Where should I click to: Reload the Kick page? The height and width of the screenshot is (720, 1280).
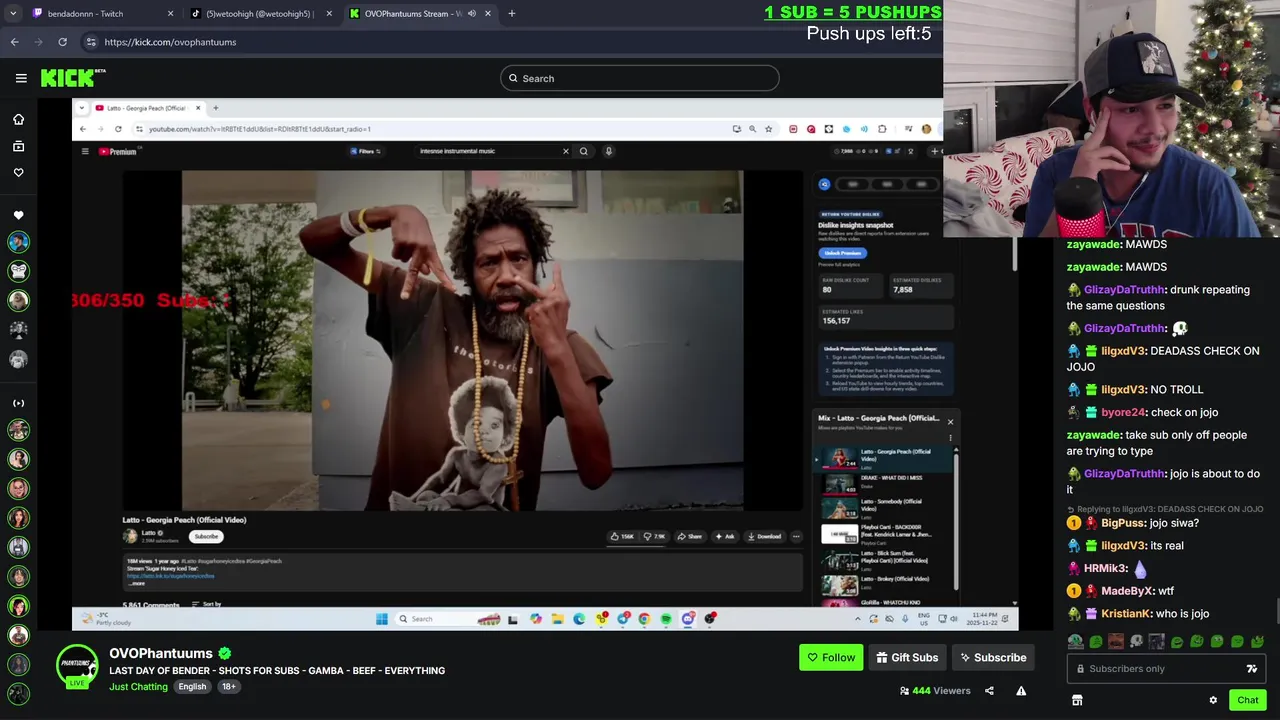62,42
